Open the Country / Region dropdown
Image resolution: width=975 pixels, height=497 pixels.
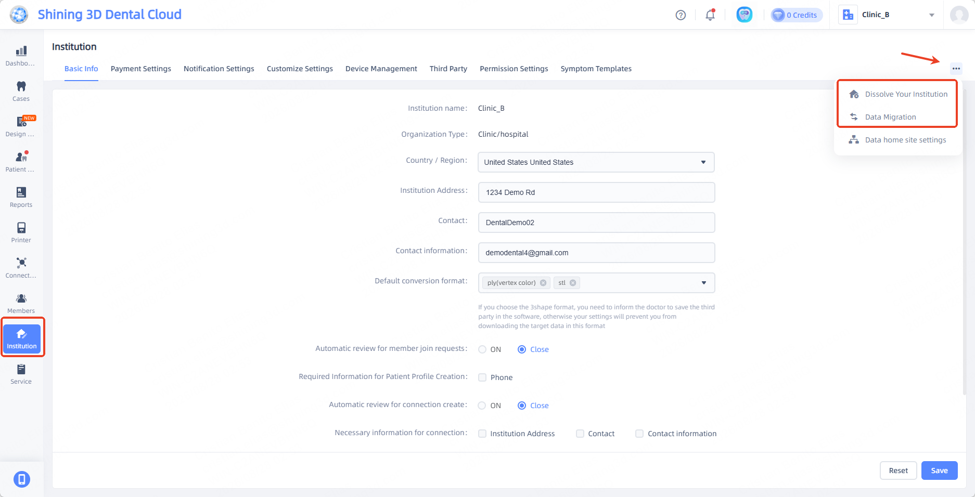[x=596, y=162]
